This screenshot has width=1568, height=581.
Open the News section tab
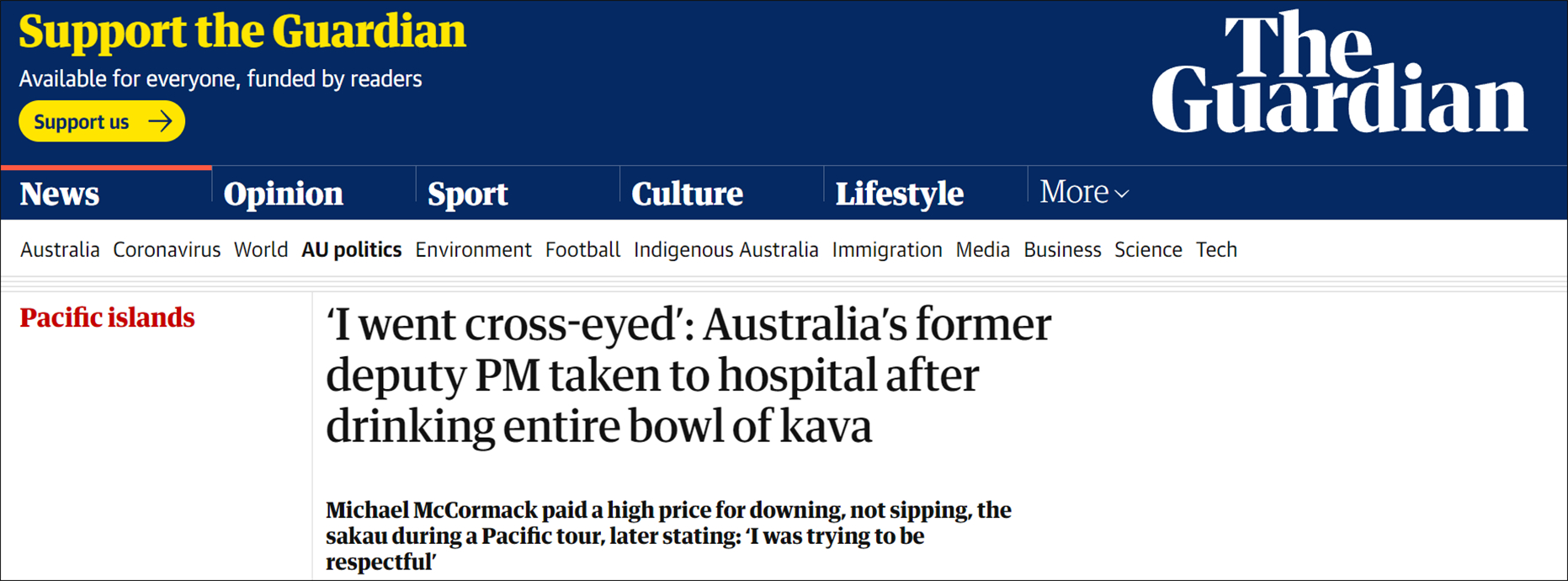60,195
